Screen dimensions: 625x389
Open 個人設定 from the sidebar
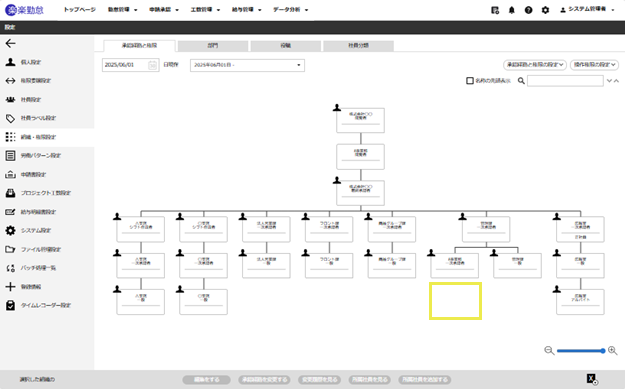[x=47, y=62]
